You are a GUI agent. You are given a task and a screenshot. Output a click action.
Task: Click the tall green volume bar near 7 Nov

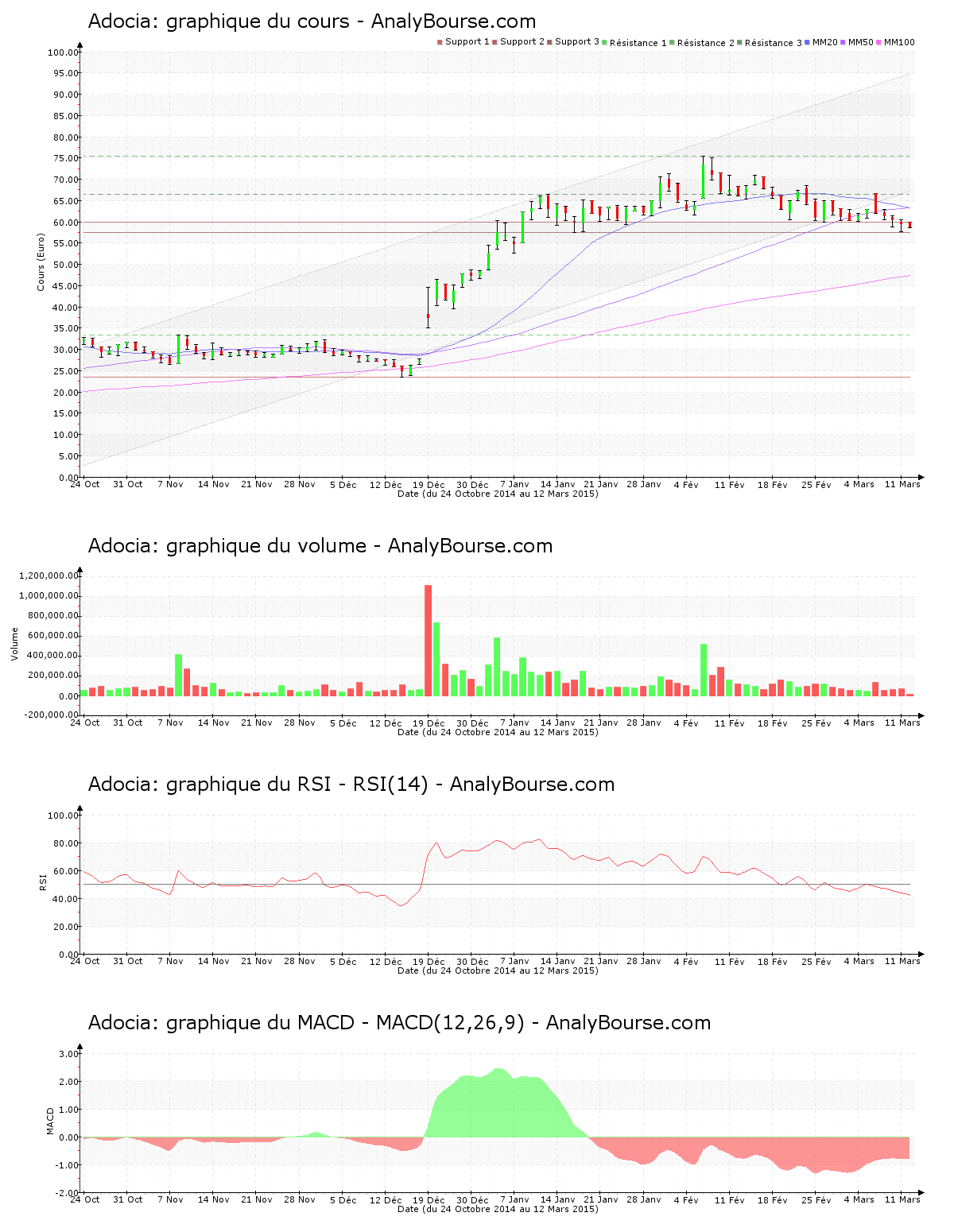[178, 675]
